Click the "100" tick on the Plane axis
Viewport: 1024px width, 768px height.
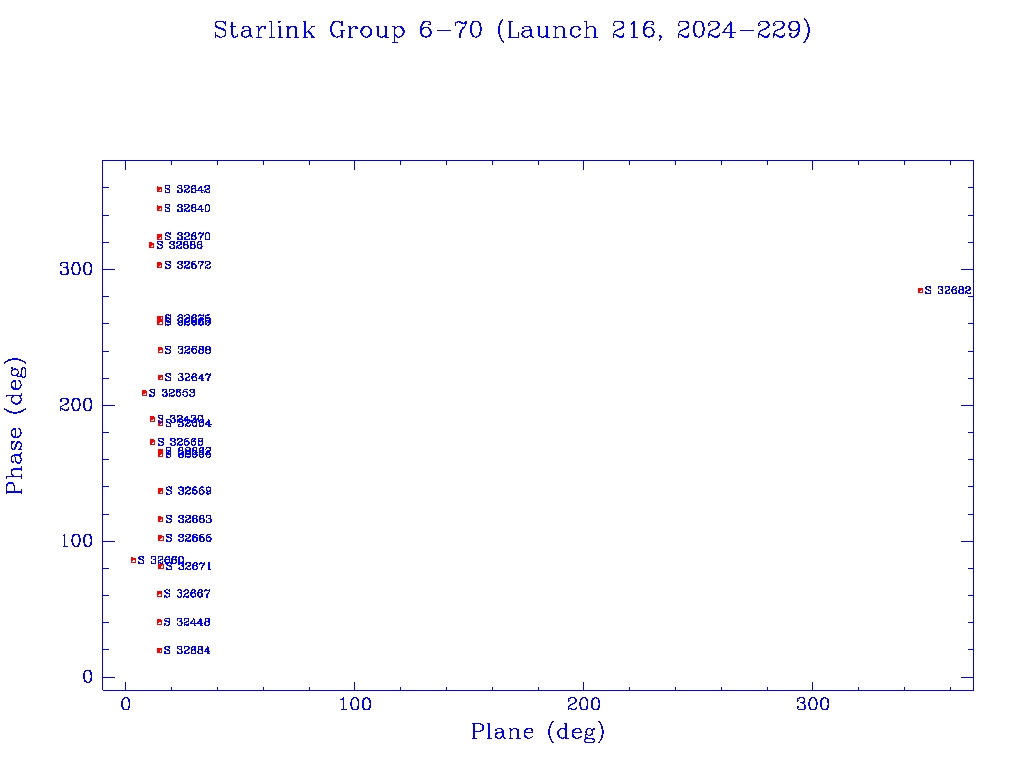coord(355,704)
